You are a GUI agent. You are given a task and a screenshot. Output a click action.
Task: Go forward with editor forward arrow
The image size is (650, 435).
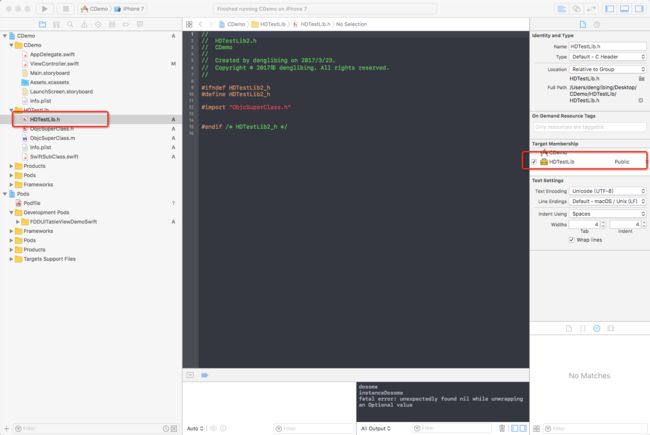tap(210, 24)
